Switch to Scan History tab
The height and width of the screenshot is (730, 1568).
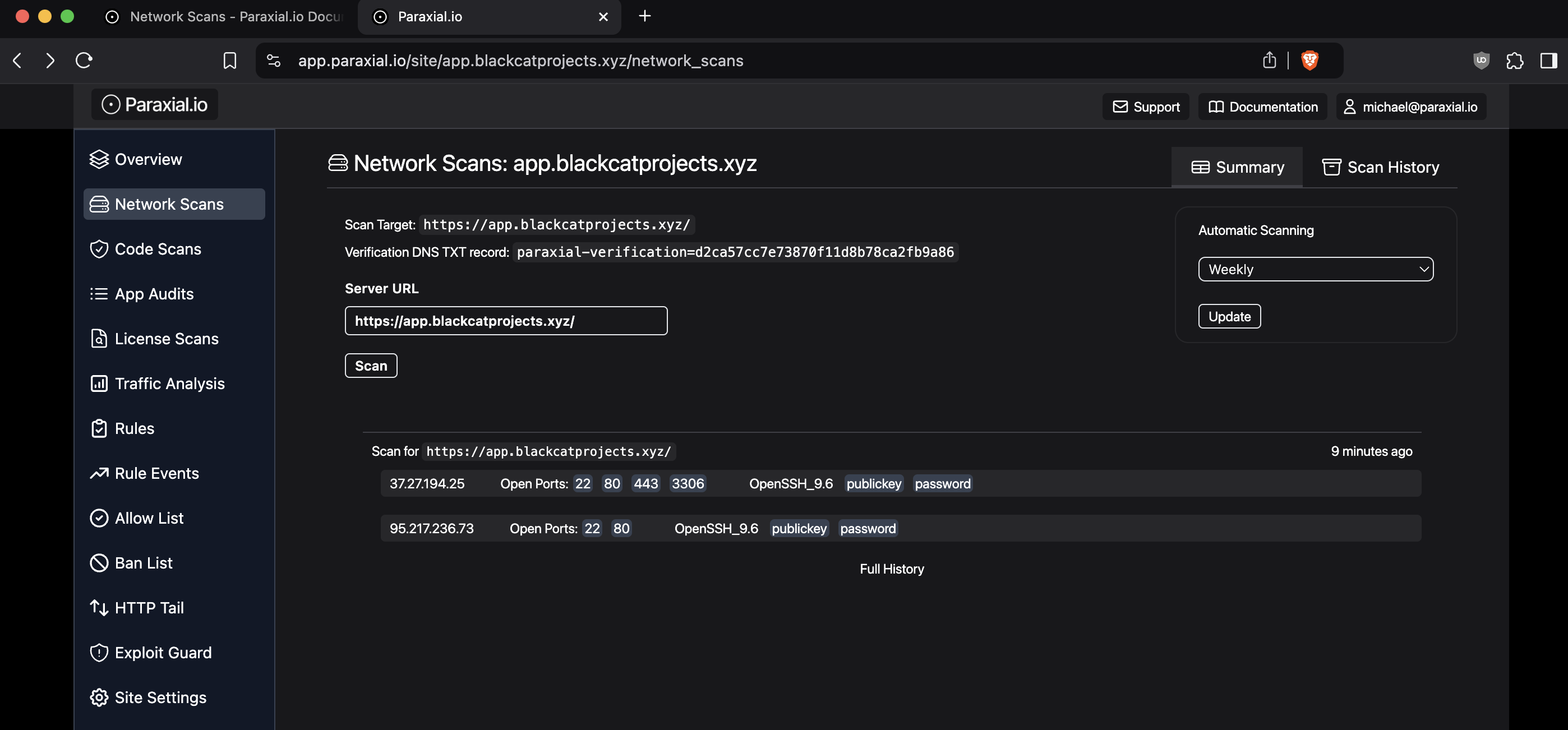[x=1380, y=167]
